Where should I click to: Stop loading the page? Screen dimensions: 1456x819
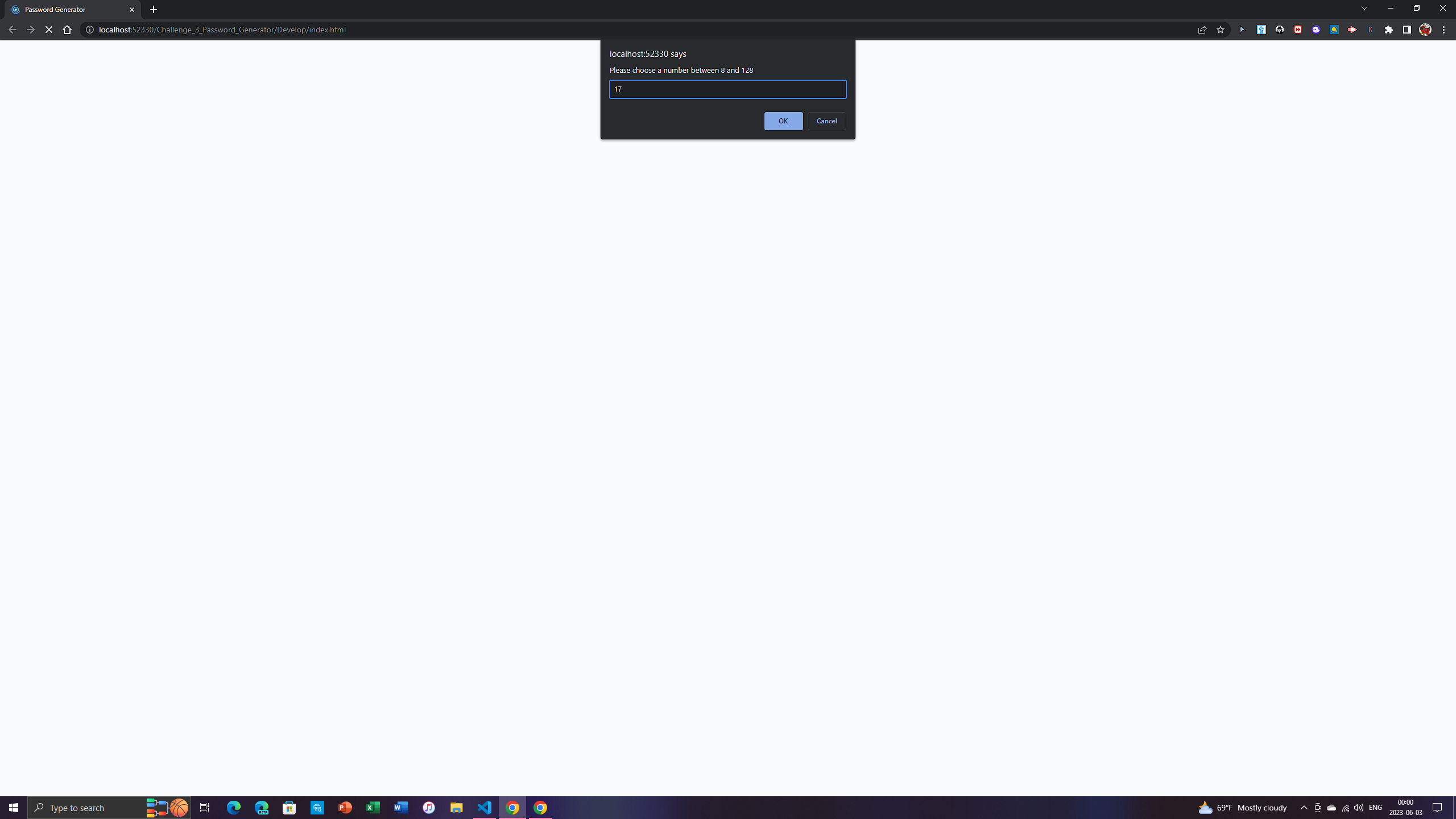click(49, 30)
